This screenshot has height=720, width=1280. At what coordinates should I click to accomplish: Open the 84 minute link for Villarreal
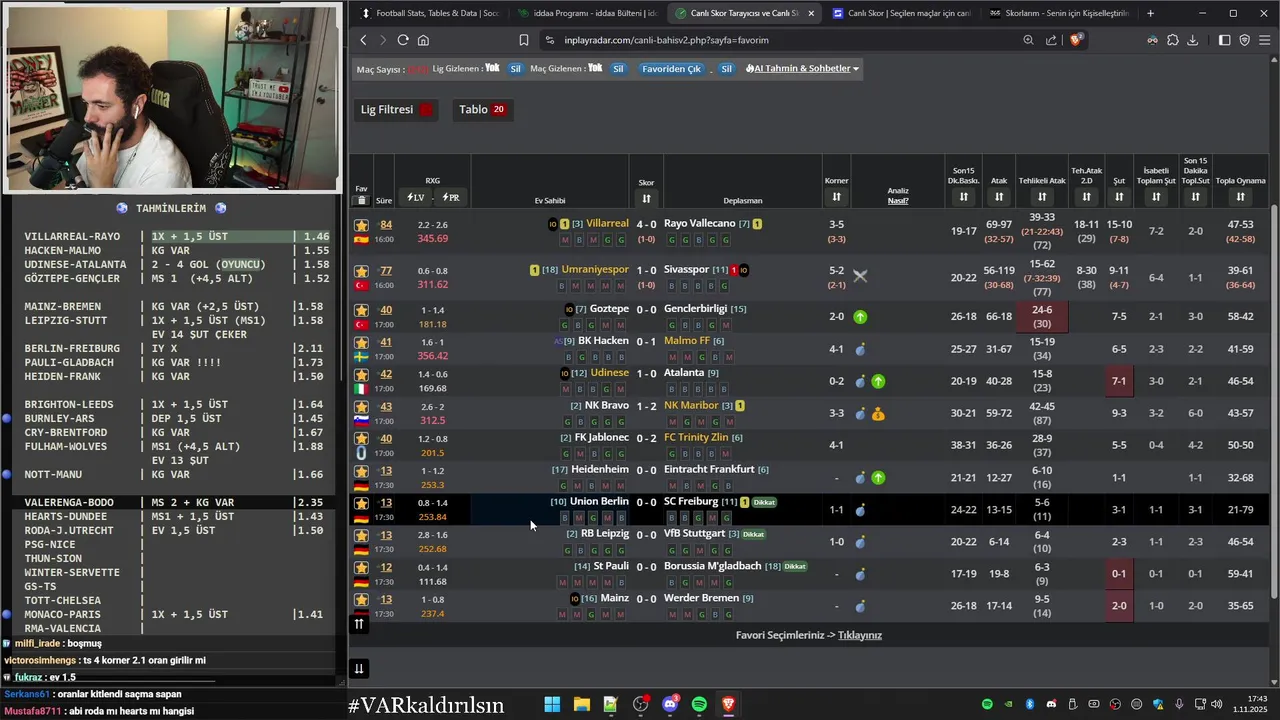point(386,225)
